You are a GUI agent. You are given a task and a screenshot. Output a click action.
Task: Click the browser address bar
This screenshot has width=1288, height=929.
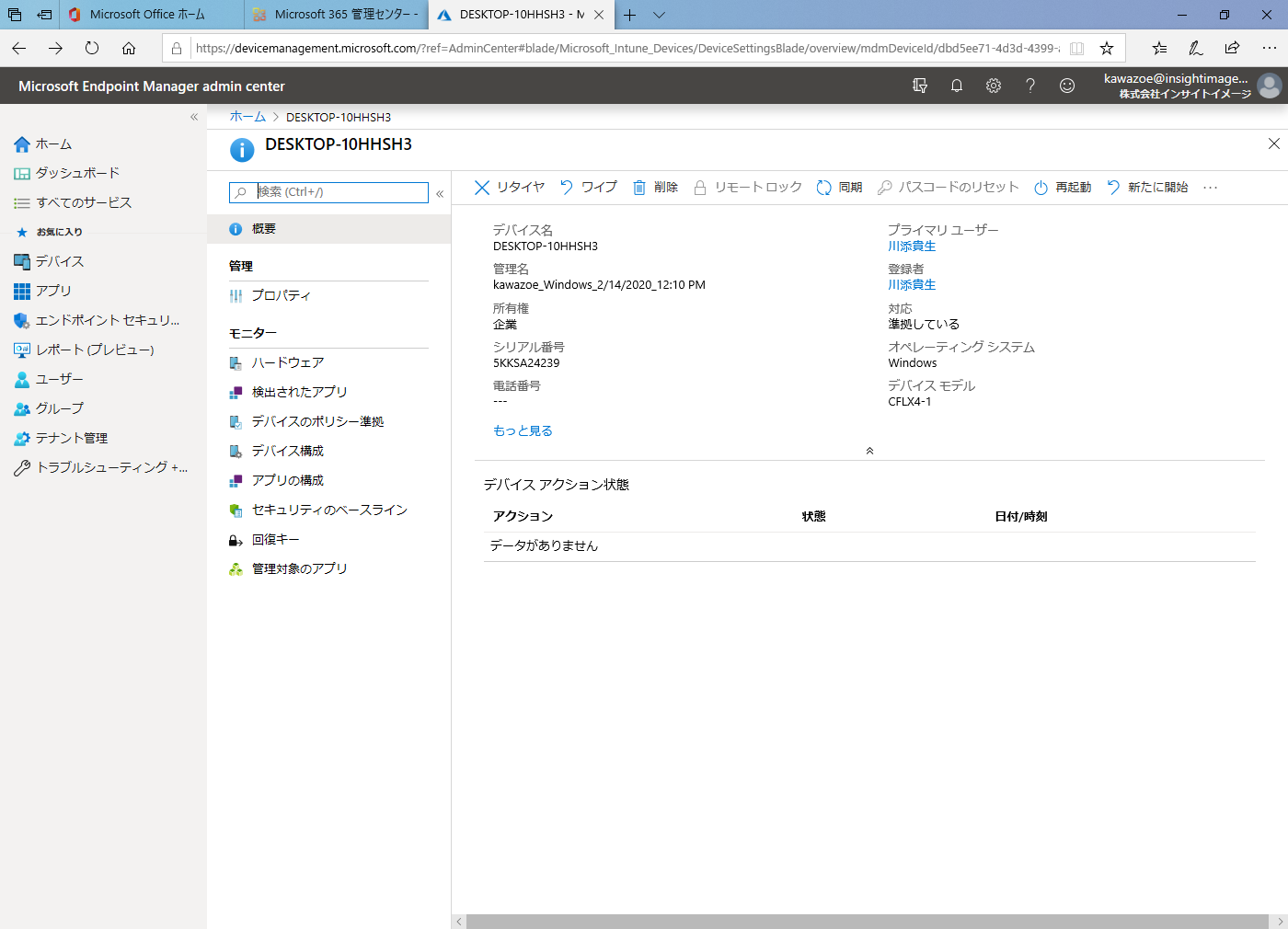point(626,48)
